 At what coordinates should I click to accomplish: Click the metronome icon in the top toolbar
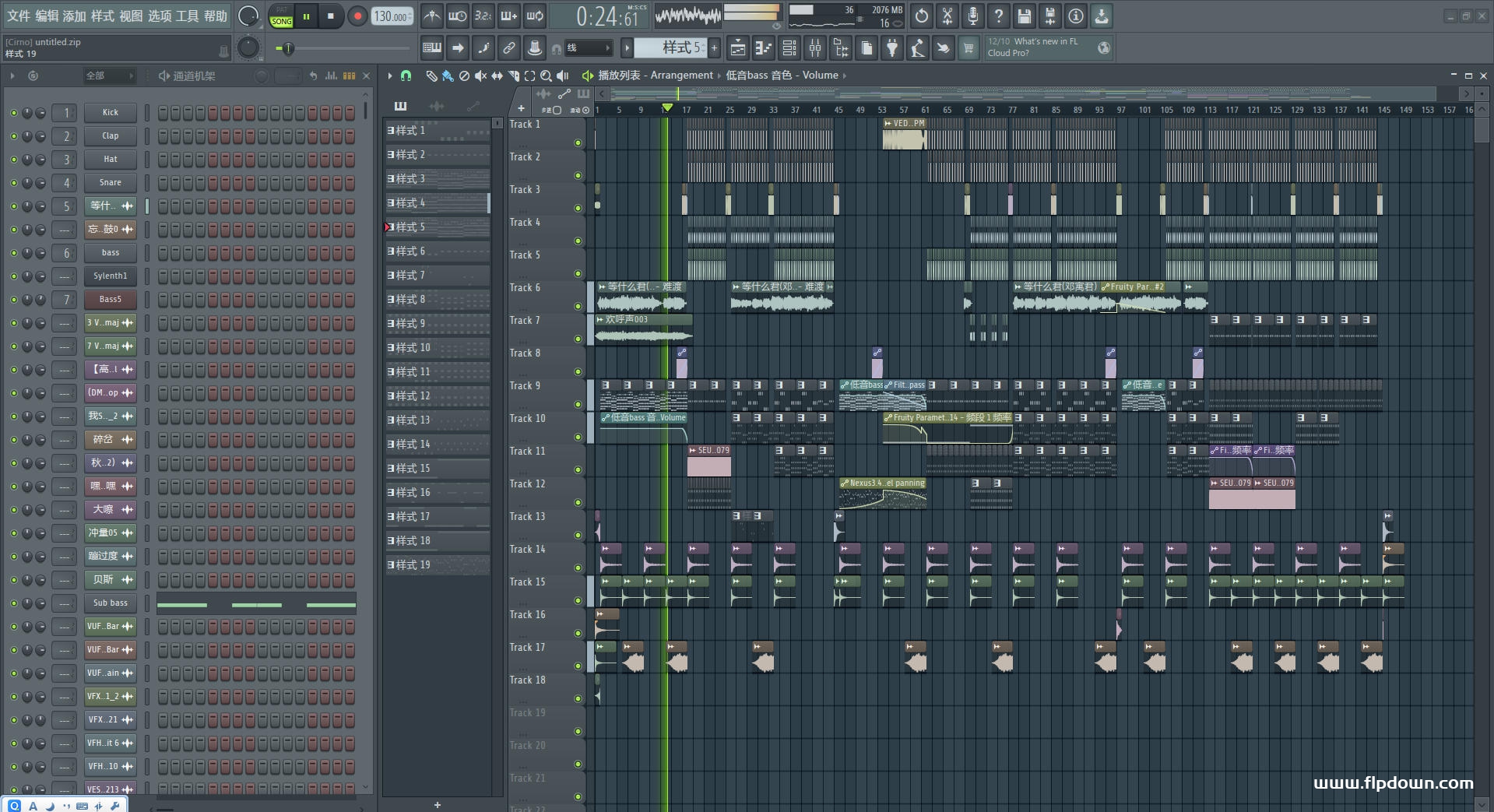click(x=431, y=16)
